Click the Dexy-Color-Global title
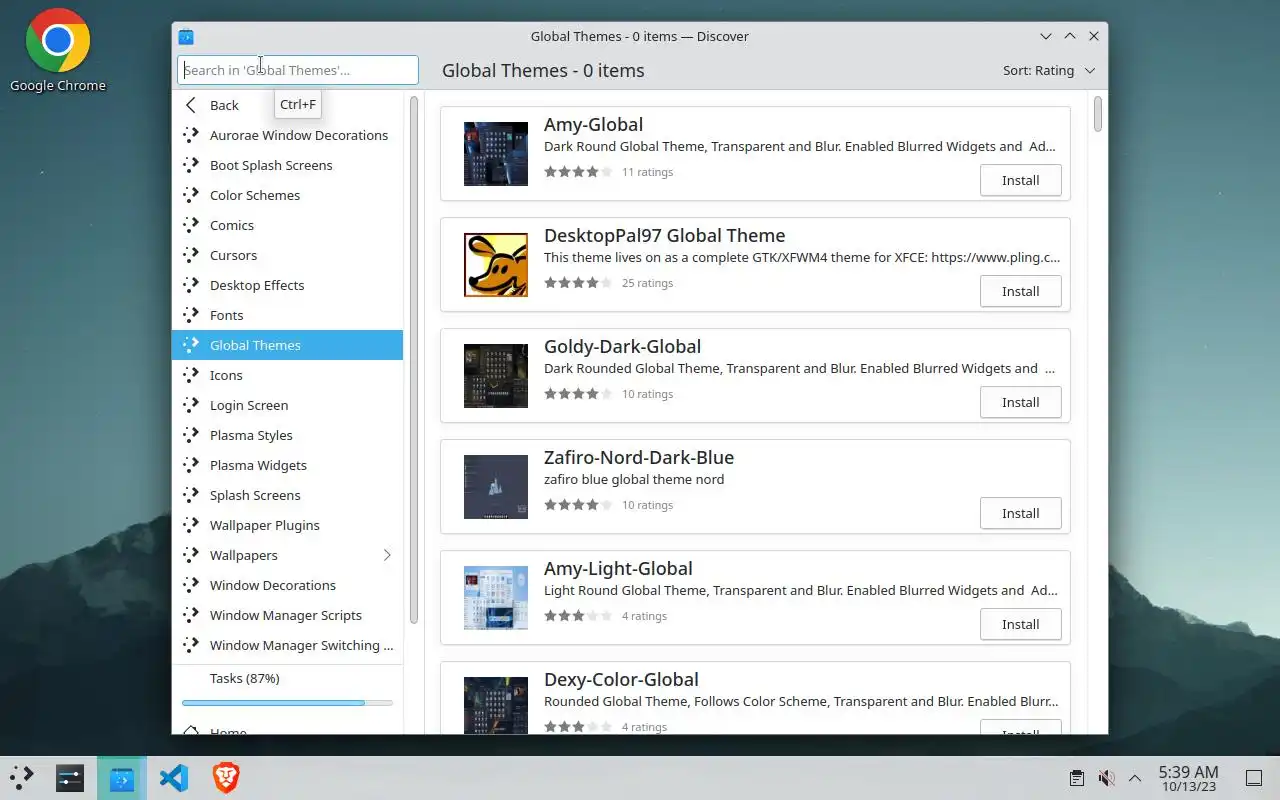 [621, 680]
